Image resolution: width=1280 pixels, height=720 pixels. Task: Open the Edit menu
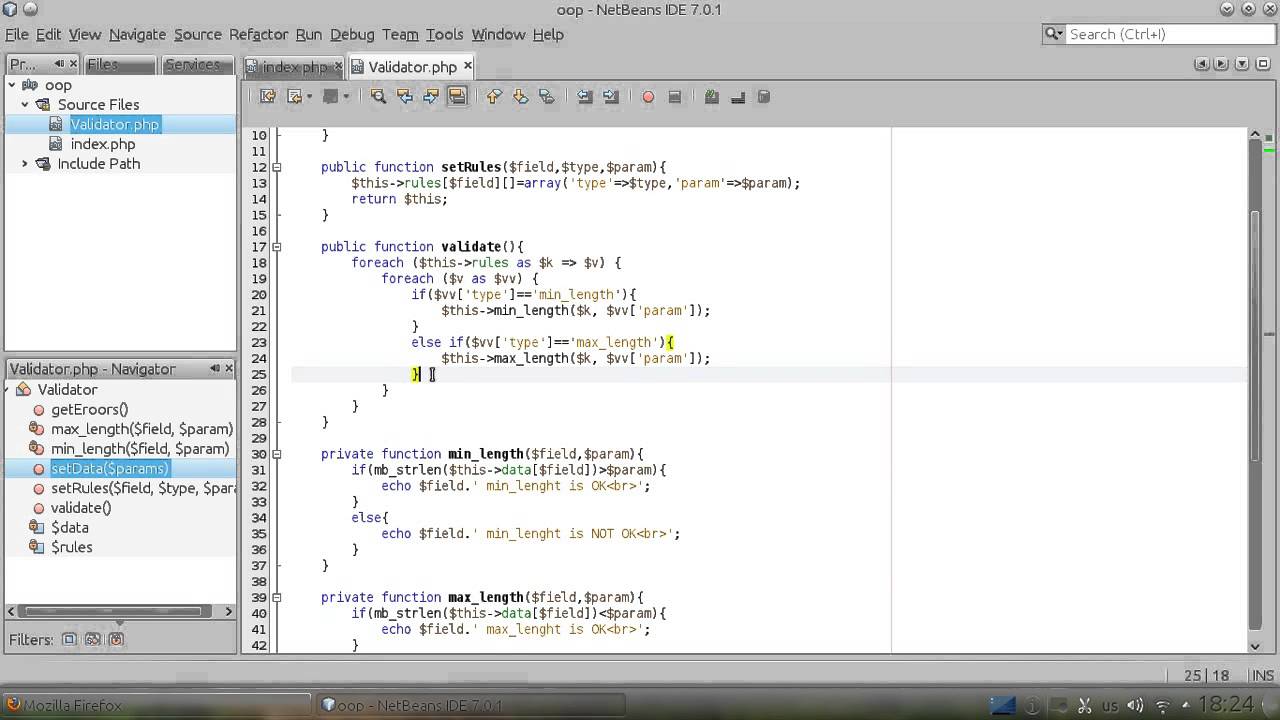[49, 34]
